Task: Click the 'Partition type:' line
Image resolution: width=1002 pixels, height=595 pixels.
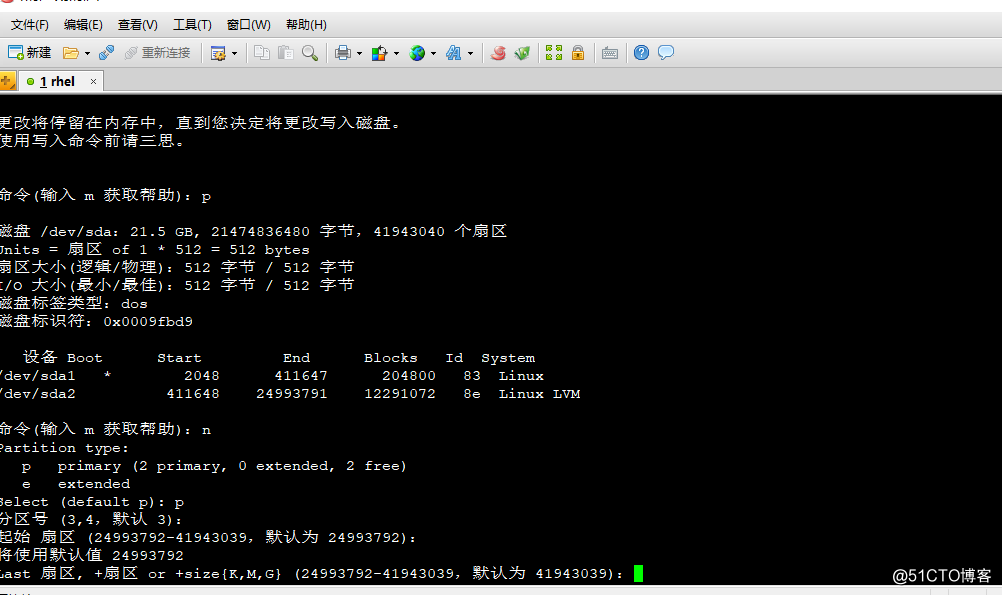Action: [x=64, y=448]
